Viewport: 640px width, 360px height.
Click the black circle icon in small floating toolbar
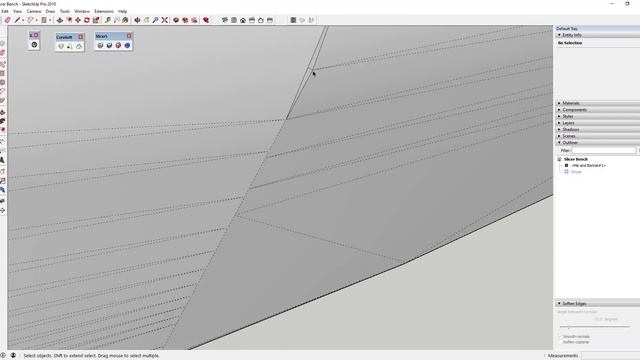point(34,45)
